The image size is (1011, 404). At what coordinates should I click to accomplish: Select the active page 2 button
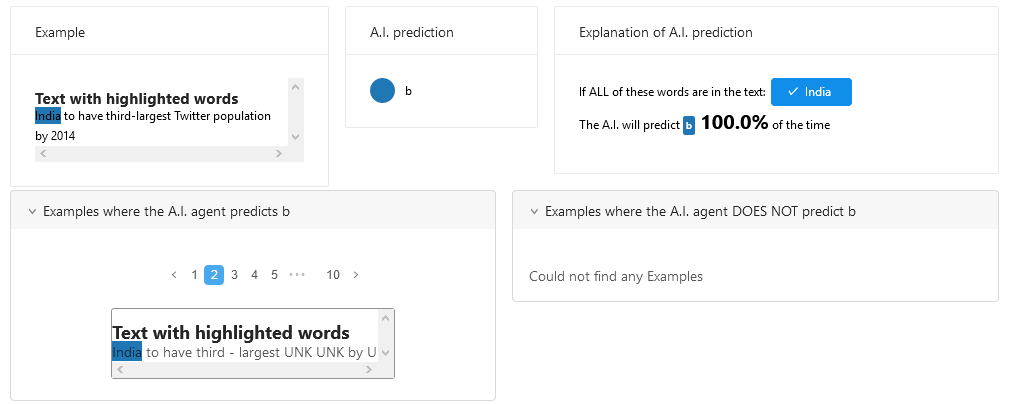[214, 275]
